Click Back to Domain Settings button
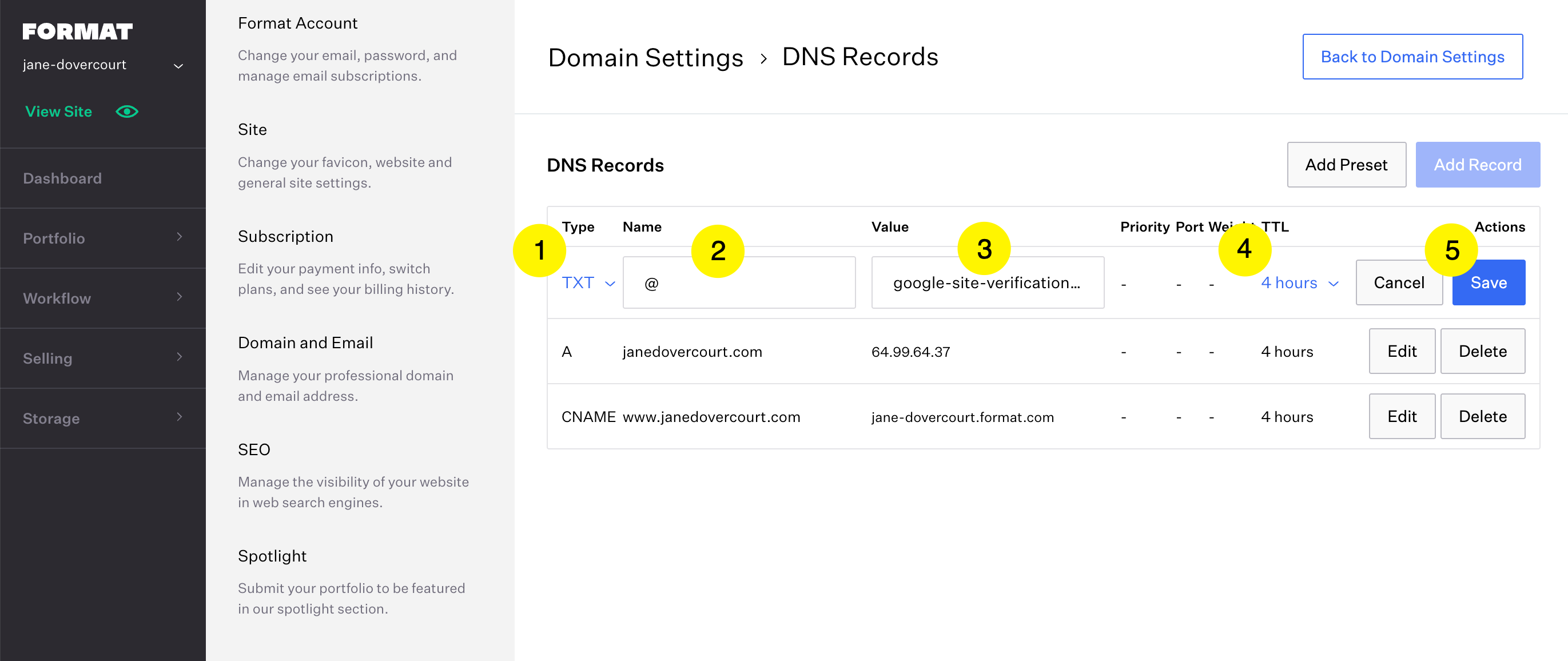Viewport: 1568px width, 661px height. coord(1411,57)
